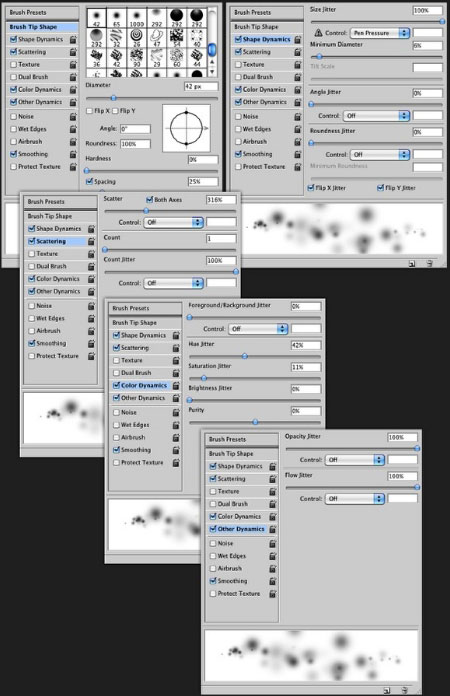Toggle the Flip Y Jitter checkbox
The image size is (450, 696).
[380, 188]
